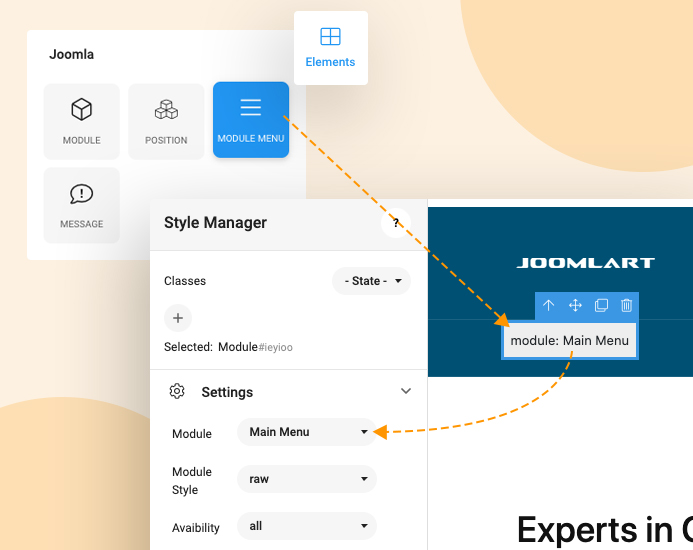Select the Module Menu element block
This screenshot has width=693, height=550.
pyautogui.click(x=251, y=120)
